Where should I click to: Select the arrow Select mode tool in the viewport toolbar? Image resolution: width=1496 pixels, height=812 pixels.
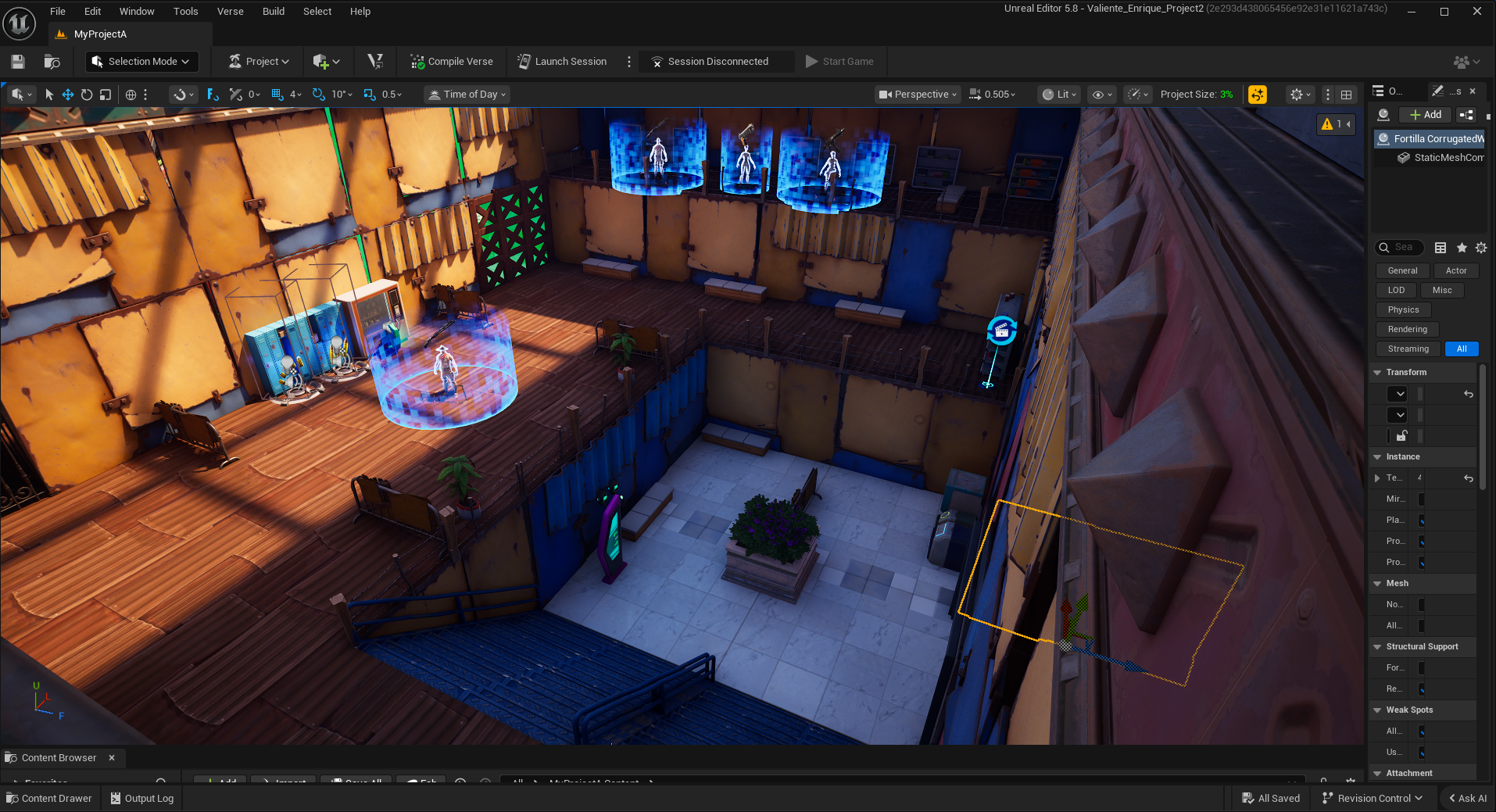(49, 95)
